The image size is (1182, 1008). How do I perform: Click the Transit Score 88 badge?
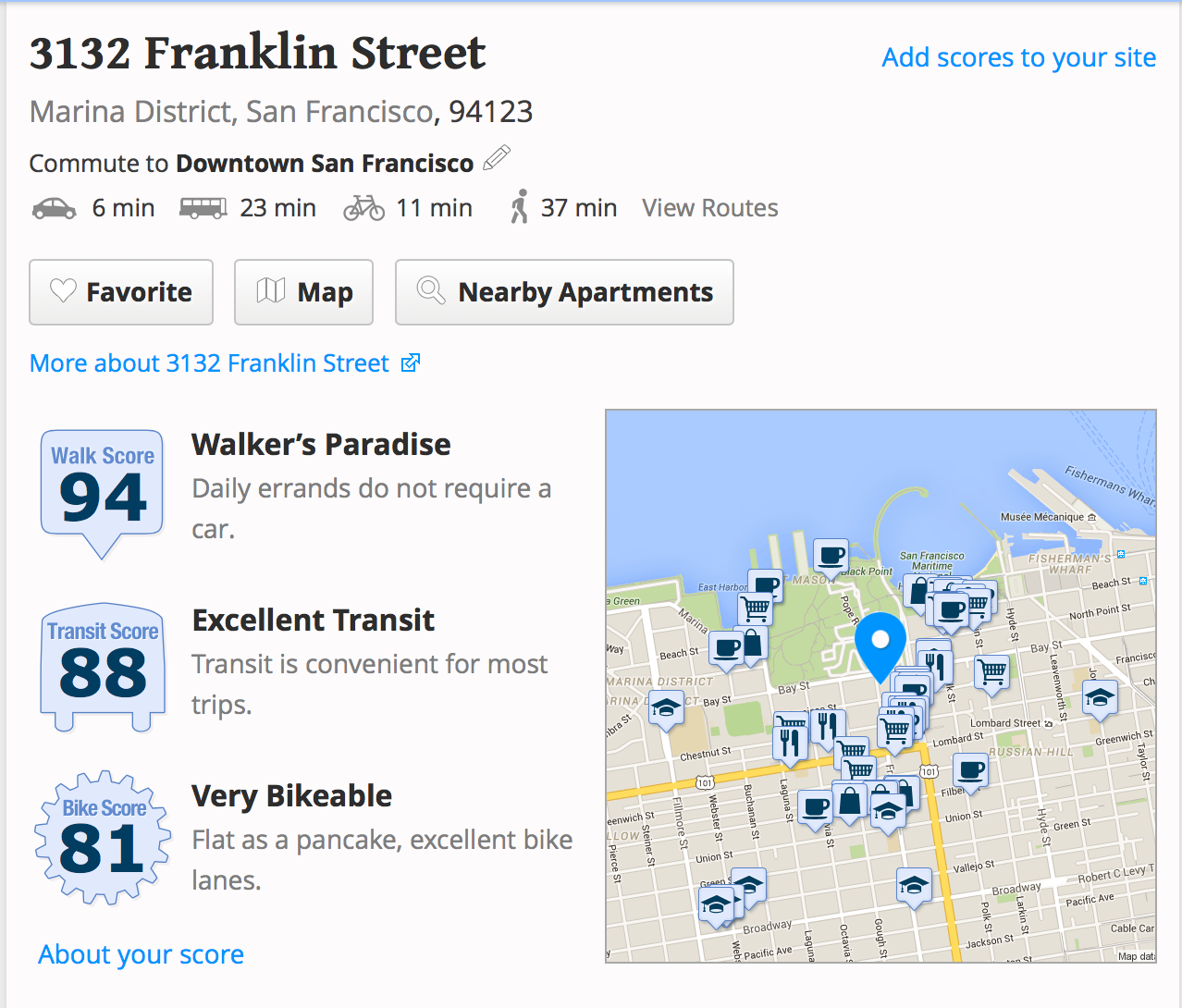[103, 668]
